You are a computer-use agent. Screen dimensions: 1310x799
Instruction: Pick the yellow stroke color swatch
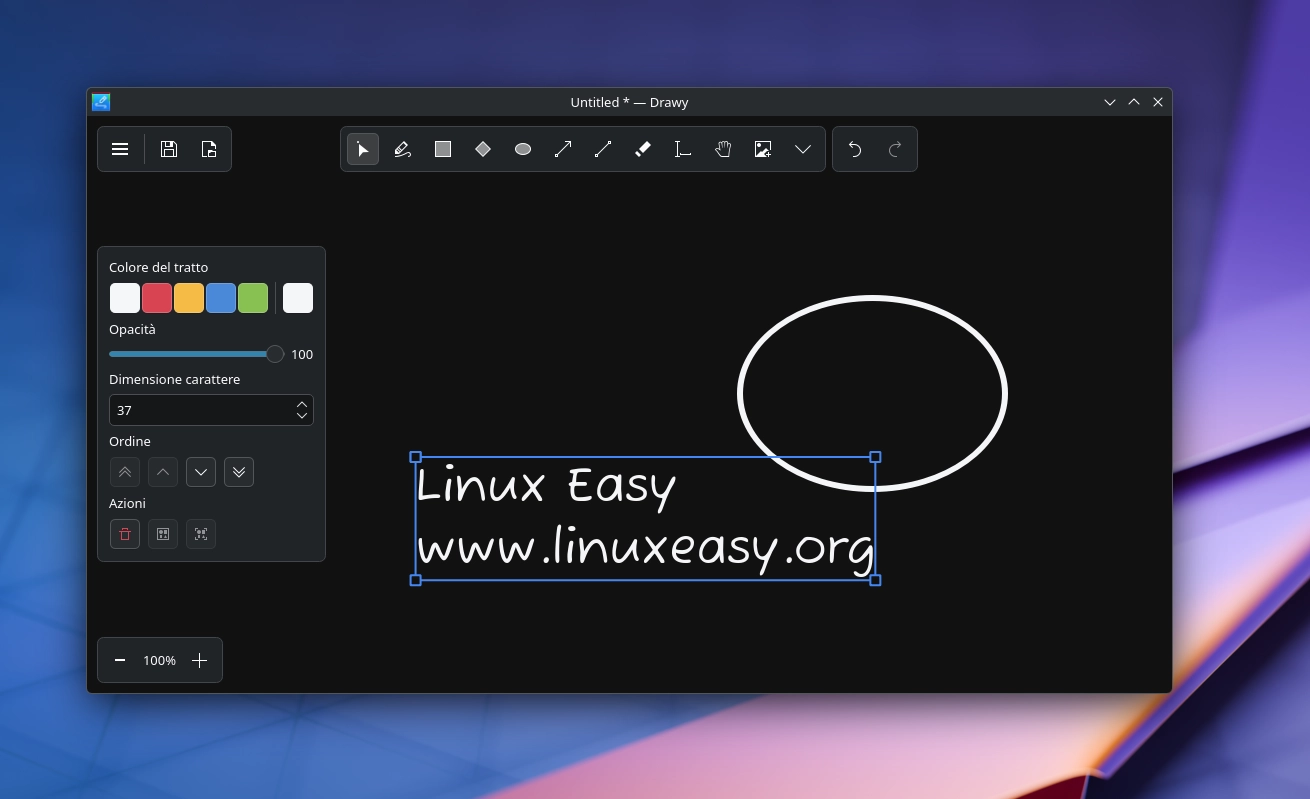coord(189,298)
